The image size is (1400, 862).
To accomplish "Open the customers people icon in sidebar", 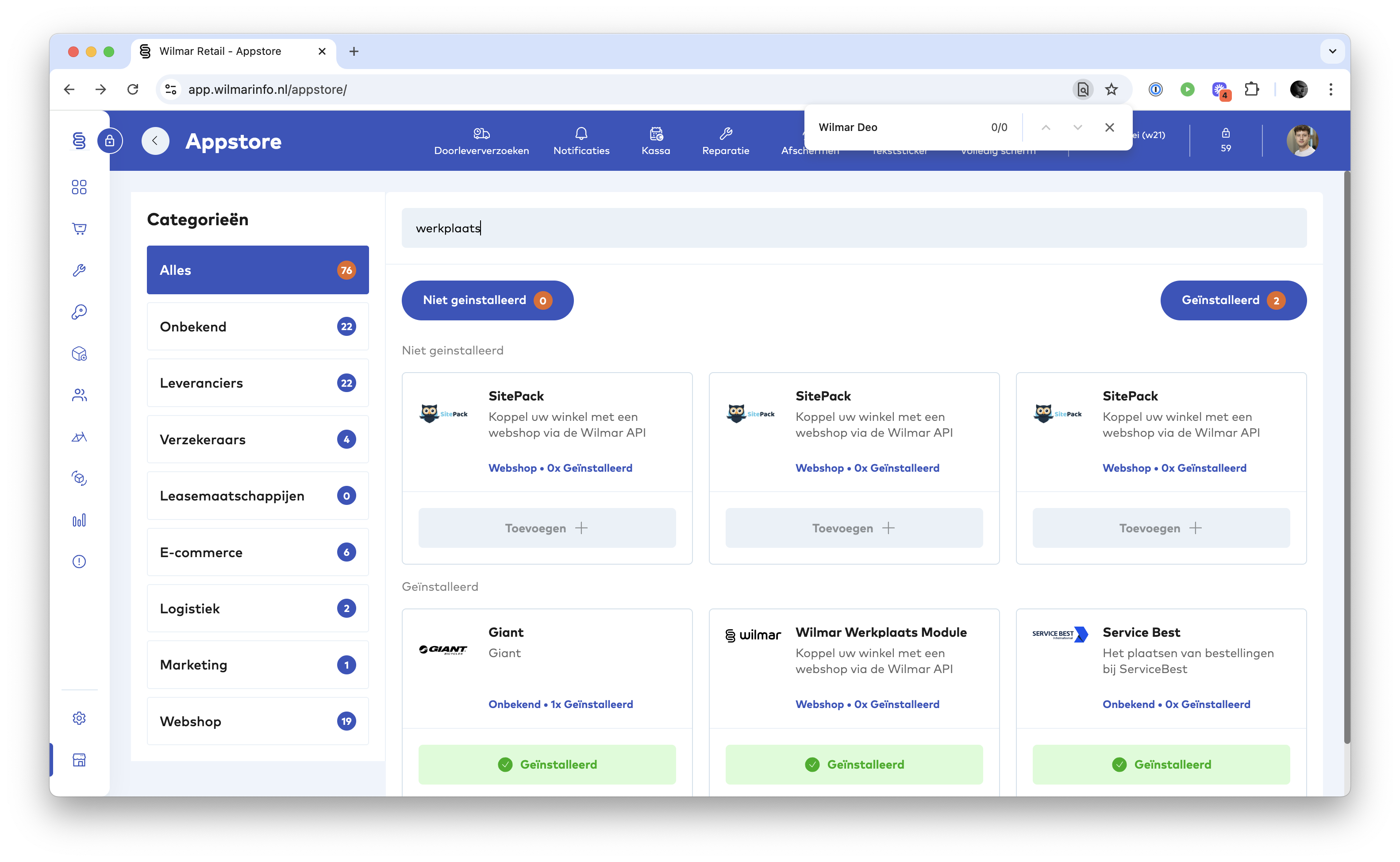I will 79,395.
